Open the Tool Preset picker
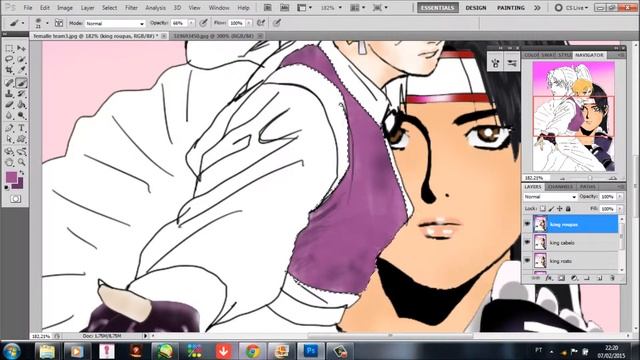The width and height of the screenshot is (640, 360). 17,23
